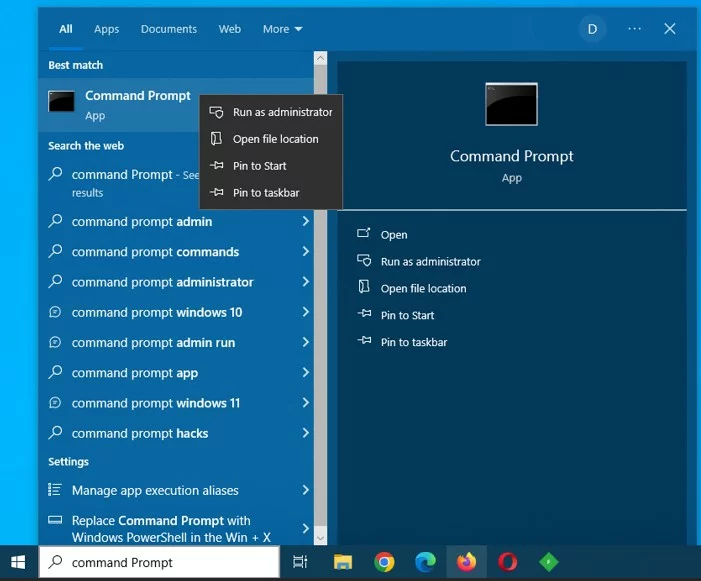Expand the arrow beside 'command prompt admin run'
The image size is (701, 581).
pyautogui.click(x=306, y=342)
